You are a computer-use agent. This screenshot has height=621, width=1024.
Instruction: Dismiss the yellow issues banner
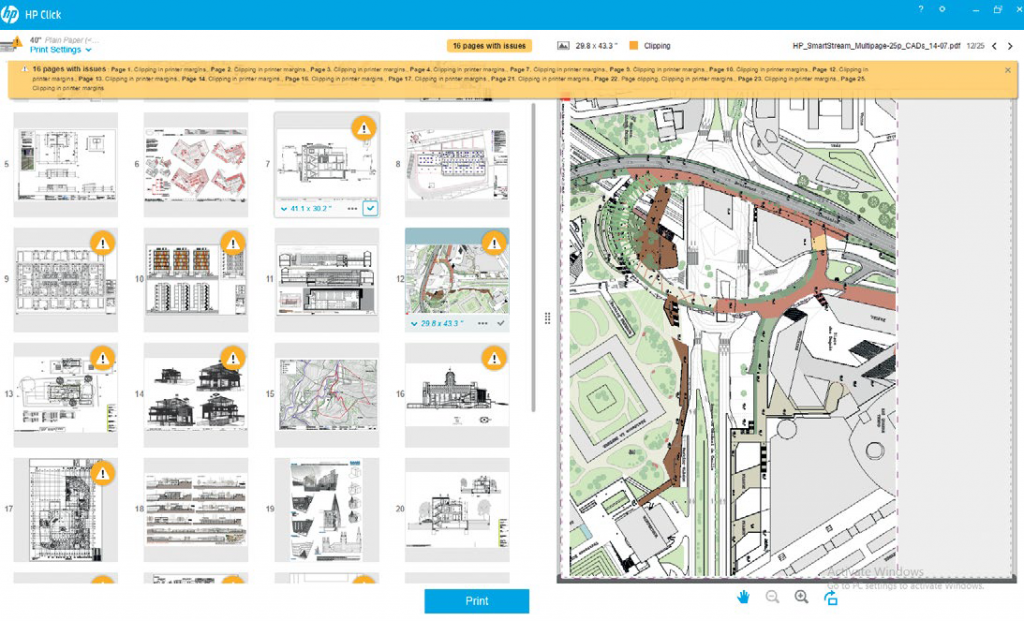tap(1008, 70)
